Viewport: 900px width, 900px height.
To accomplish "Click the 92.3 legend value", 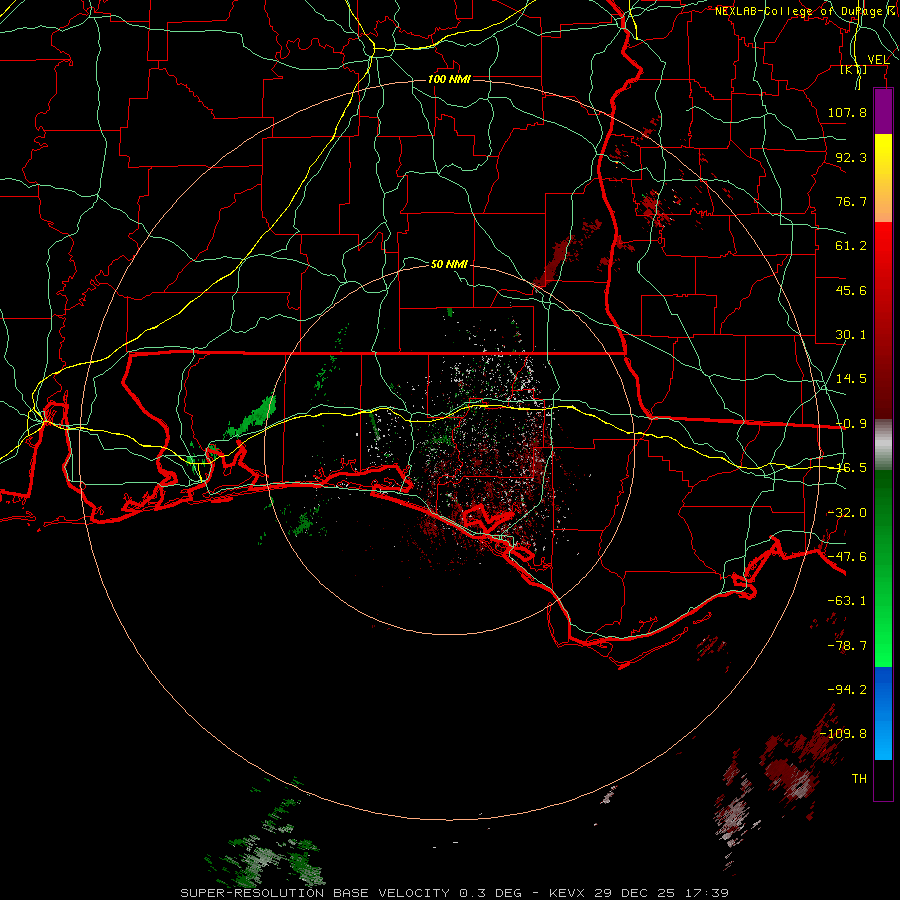I will pos(851,157).
